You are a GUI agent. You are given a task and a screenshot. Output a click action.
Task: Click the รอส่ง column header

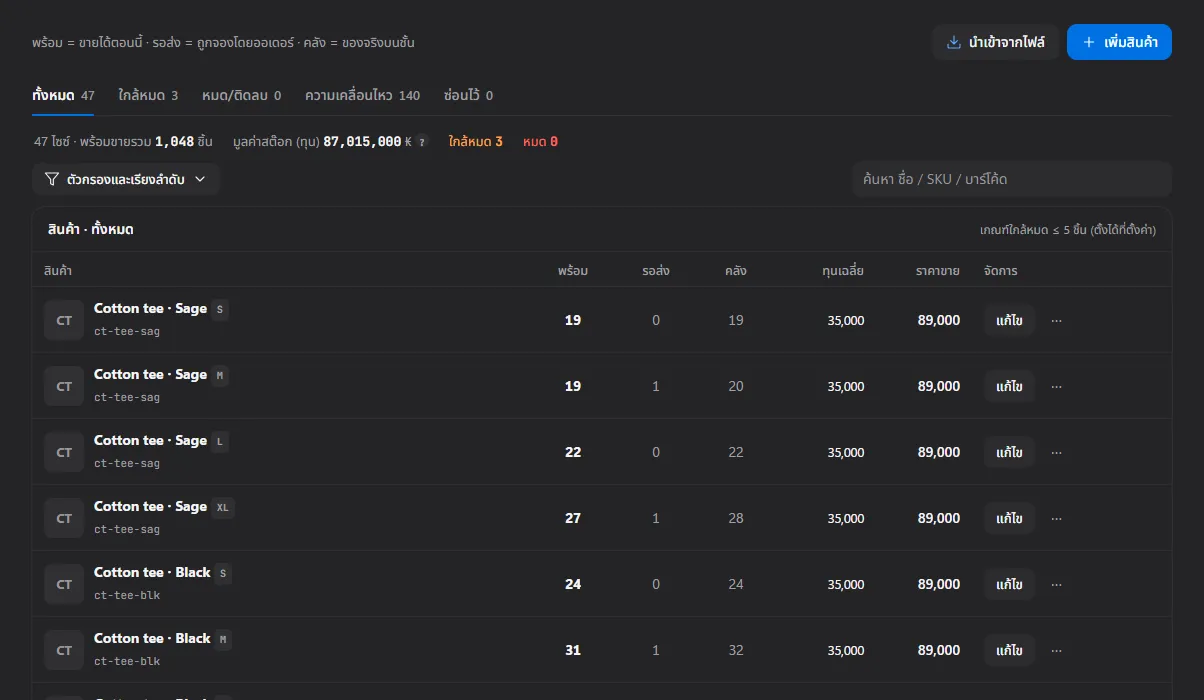[656, 271]
